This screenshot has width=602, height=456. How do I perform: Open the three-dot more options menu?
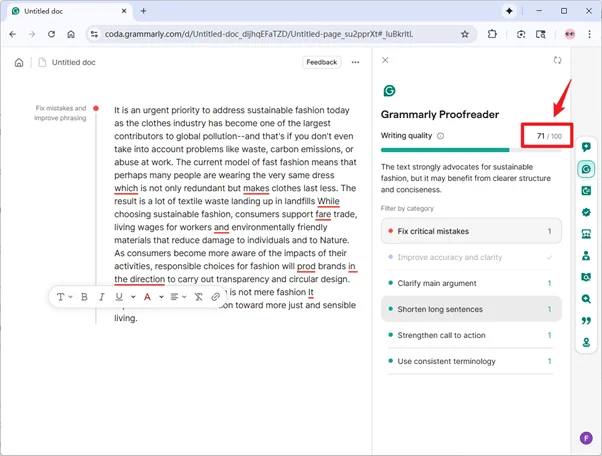click(x=355, y=62)
